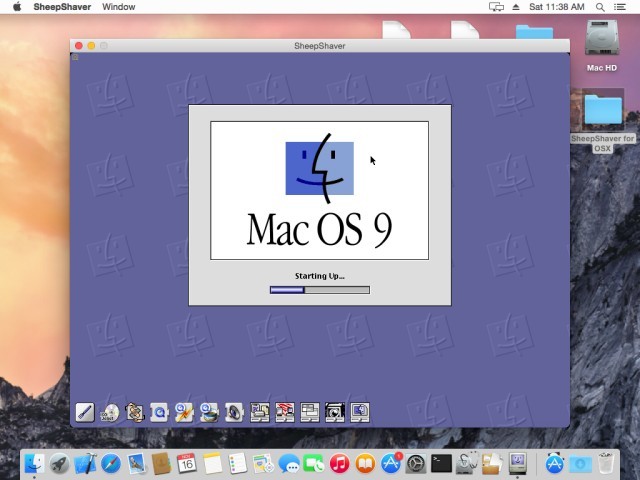The width and height of the screenshot is (640, 480).
Task: Open FaceTime in the Dock
Action: coord(314,463)
